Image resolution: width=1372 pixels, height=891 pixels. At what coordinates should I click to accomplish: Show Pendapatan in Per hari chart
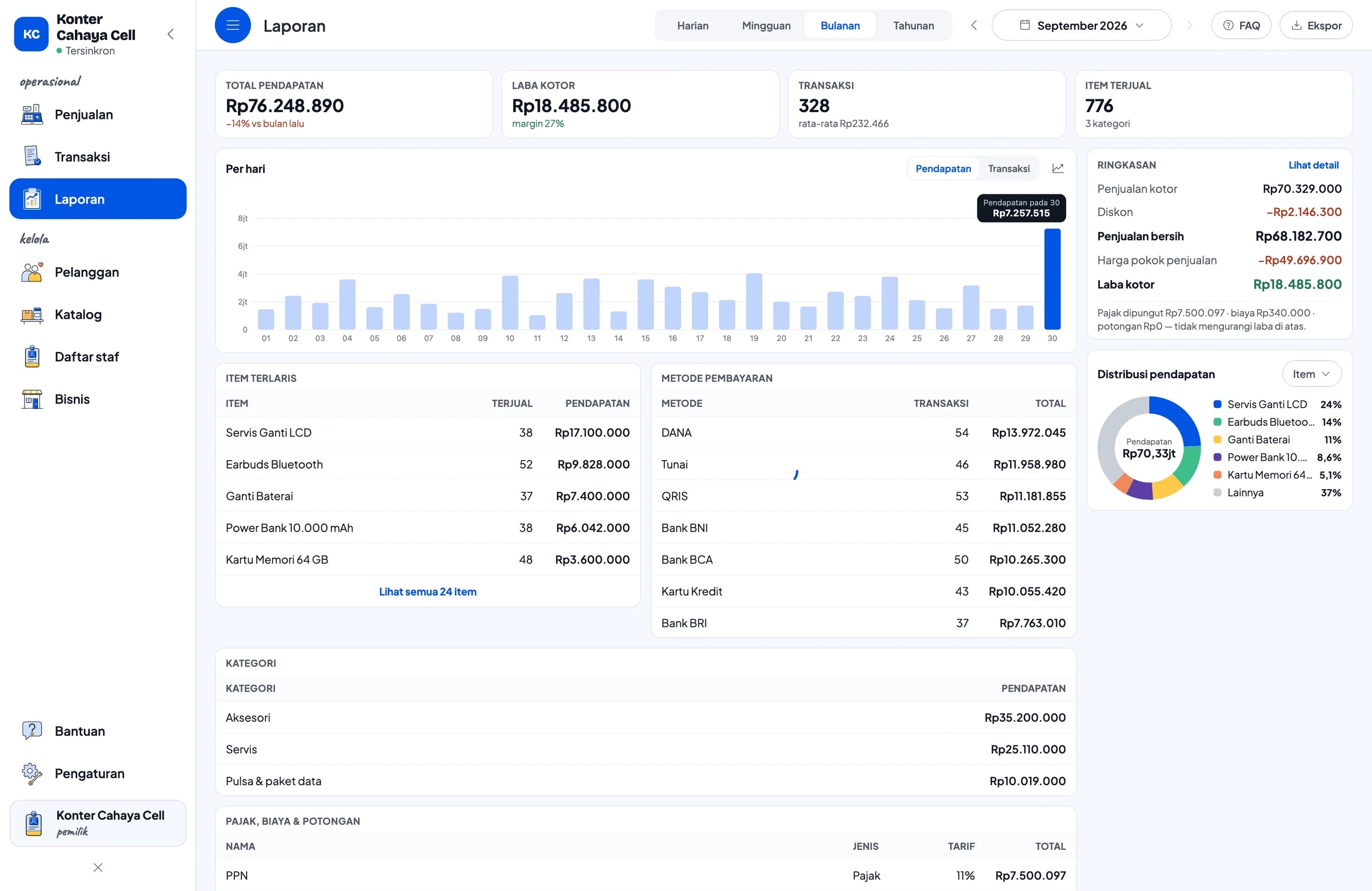(943, 168)
